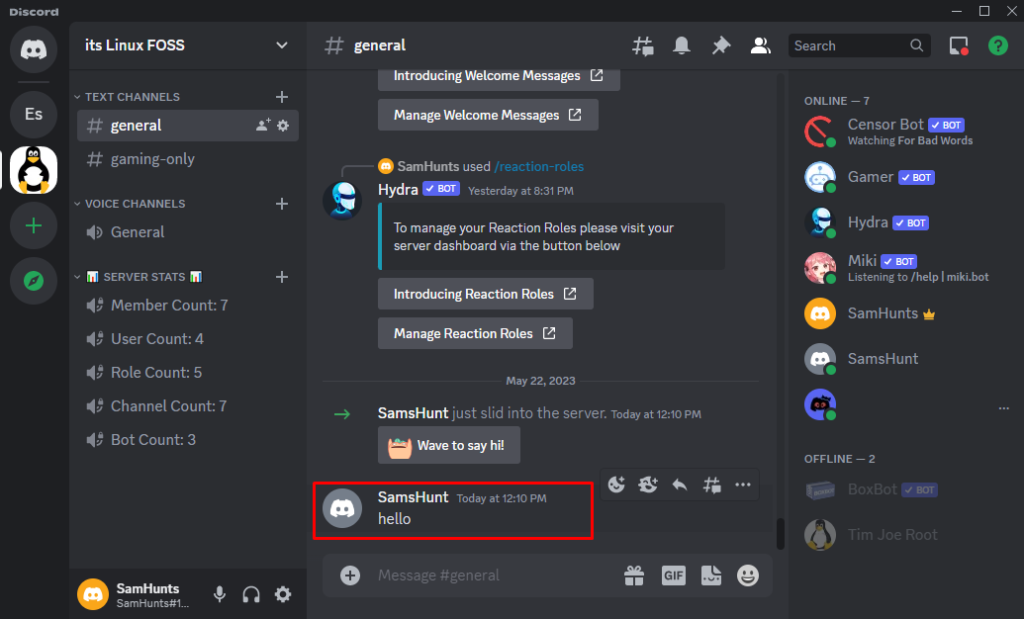Switch to the gaming-only channel

coord(152,159)
